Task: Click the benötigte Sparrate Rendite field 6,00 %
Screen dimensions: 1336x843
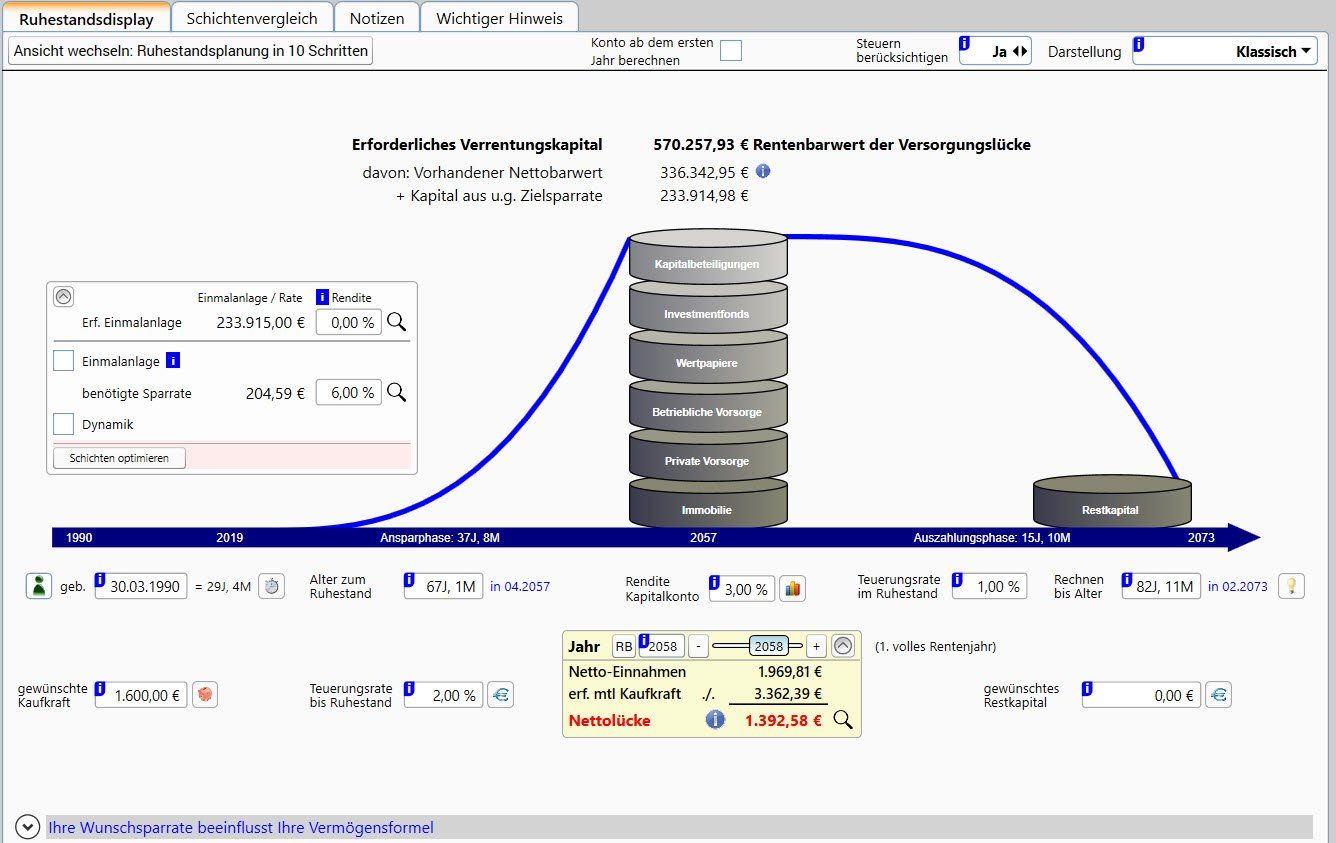Action: (x=349, y=392)
